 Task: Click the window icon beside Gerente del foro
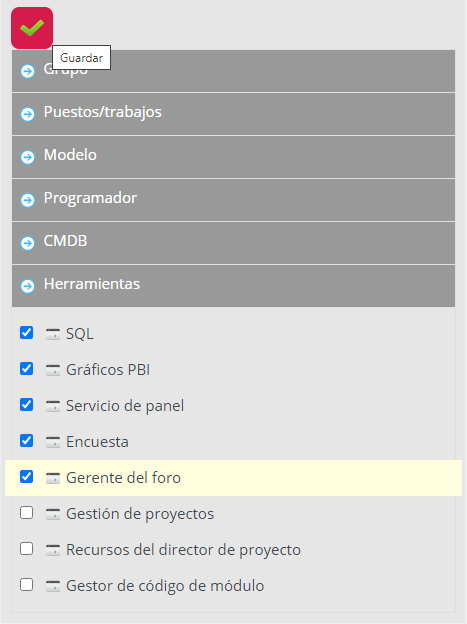pos(53,478)
